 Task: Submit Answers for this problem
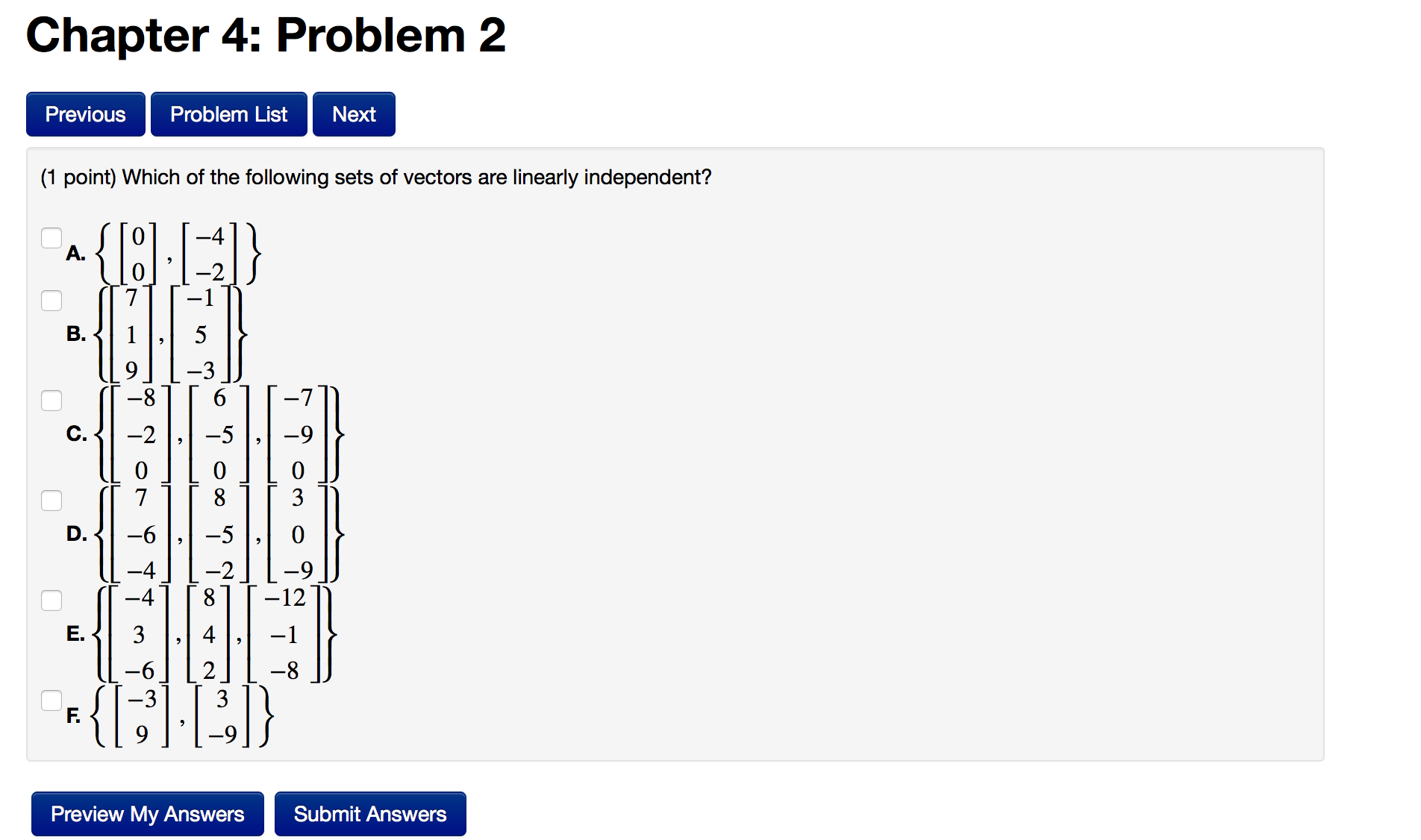tap(370, 814)
